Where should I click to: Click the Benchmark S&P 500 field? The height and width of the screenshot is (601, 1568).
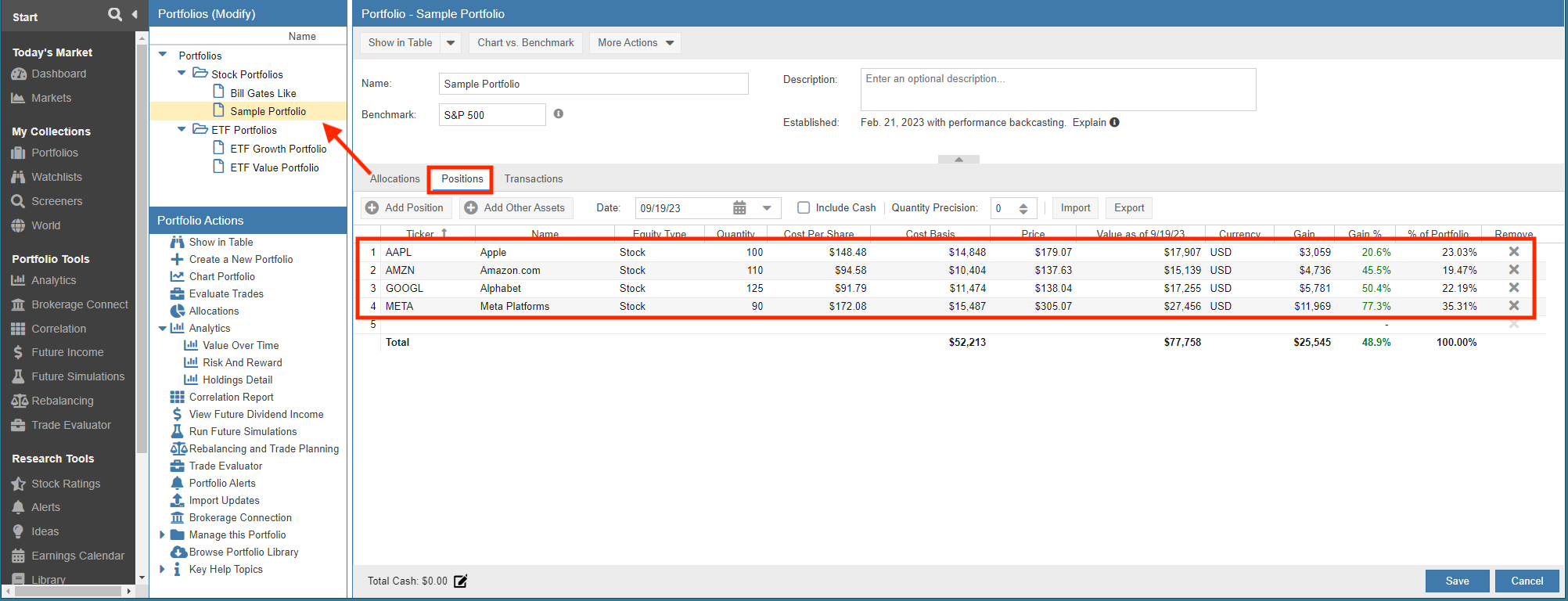pyautogui.click(x=491, y=114)
